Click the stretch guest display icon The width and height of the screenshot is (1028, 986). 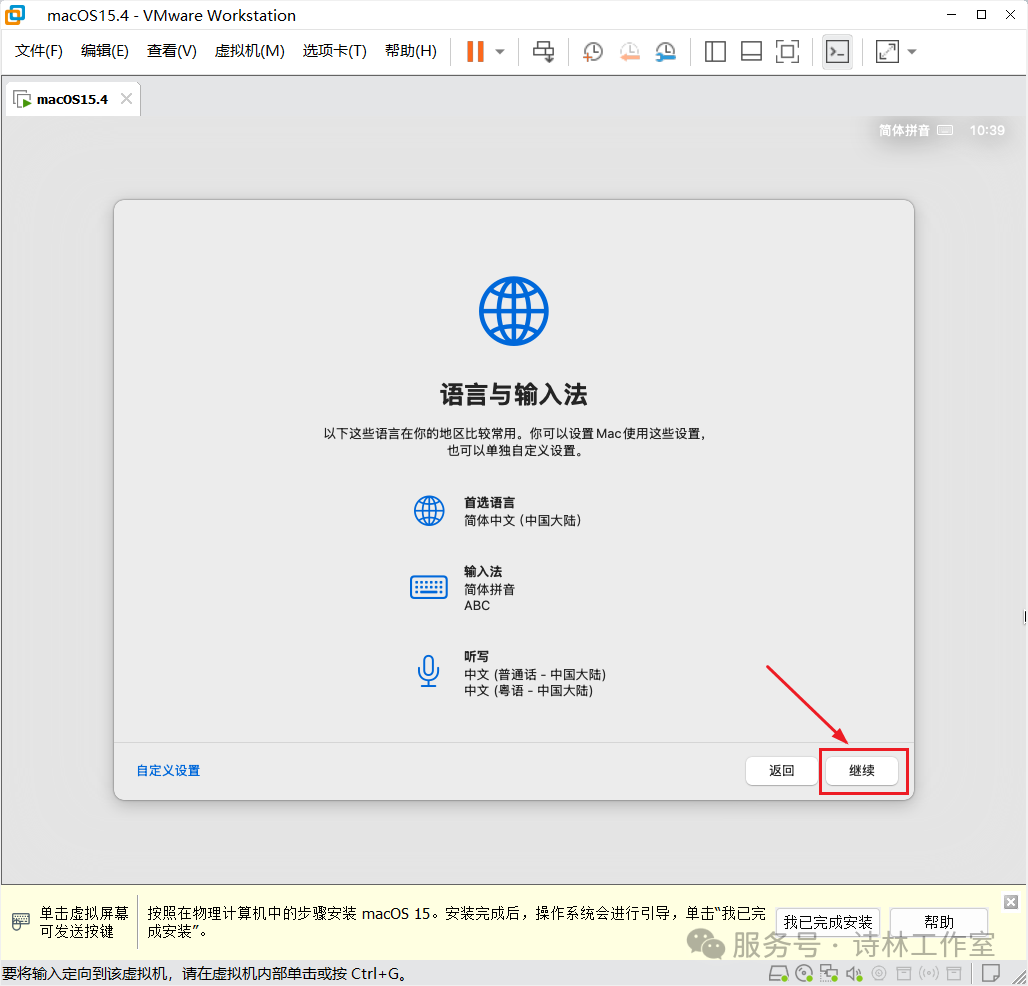(x=887, y=51)
